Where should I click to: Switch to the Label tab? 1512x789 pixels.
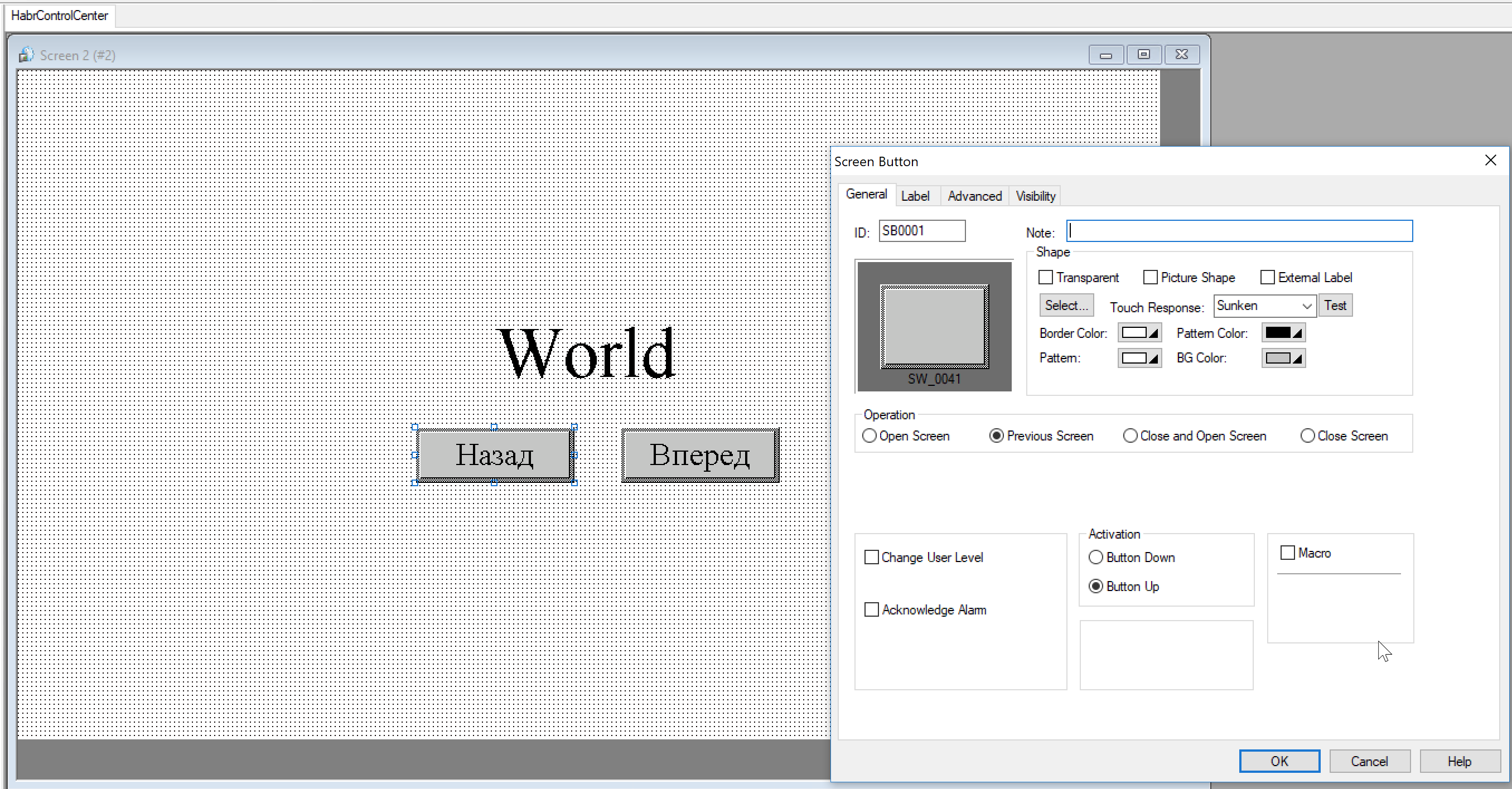pos(915,196)
